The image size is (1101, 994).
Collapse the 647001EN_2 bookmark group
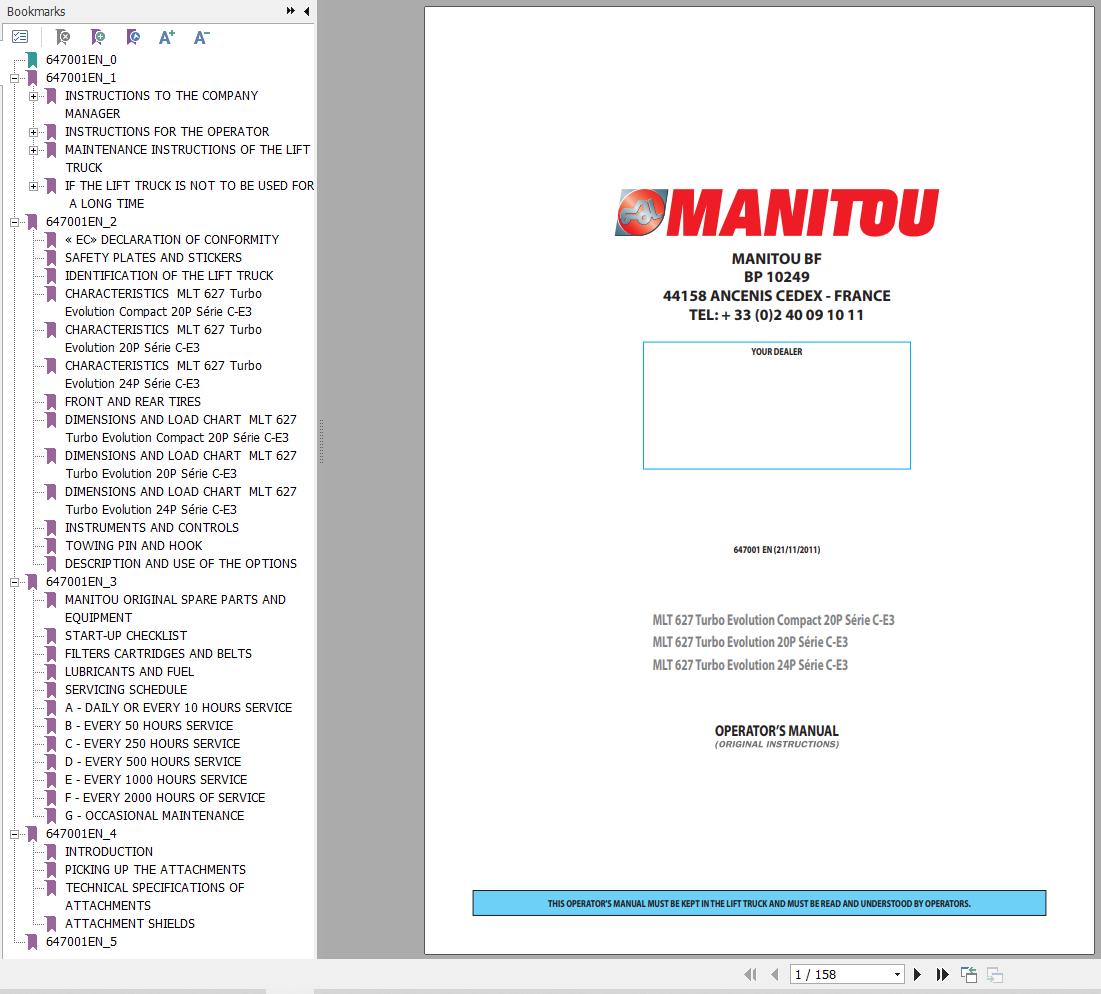12,221
